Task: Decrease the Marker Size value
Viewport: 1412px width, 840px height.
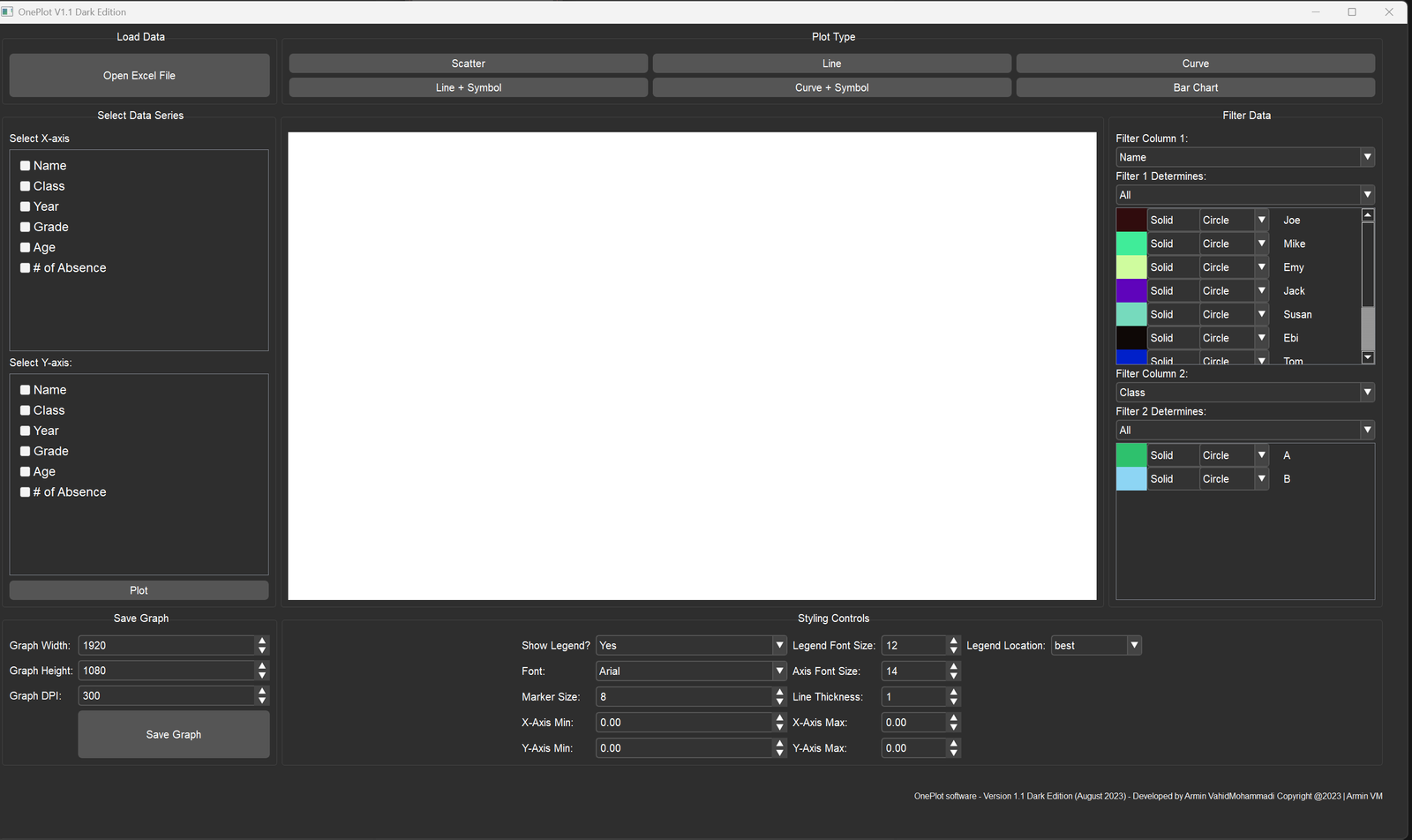Action: tap(779, 701)
